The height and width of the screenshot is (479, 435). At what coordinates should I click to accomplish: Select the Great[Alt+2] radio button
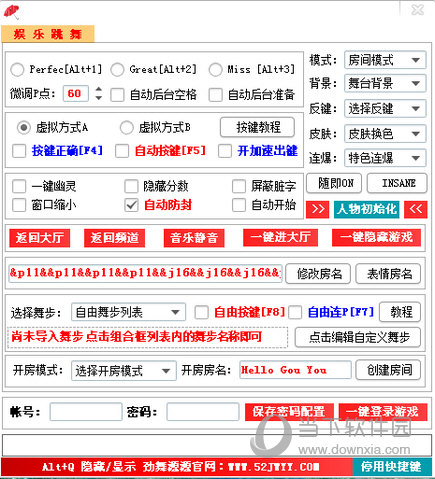pyautogui.click(x=117, y=70)
